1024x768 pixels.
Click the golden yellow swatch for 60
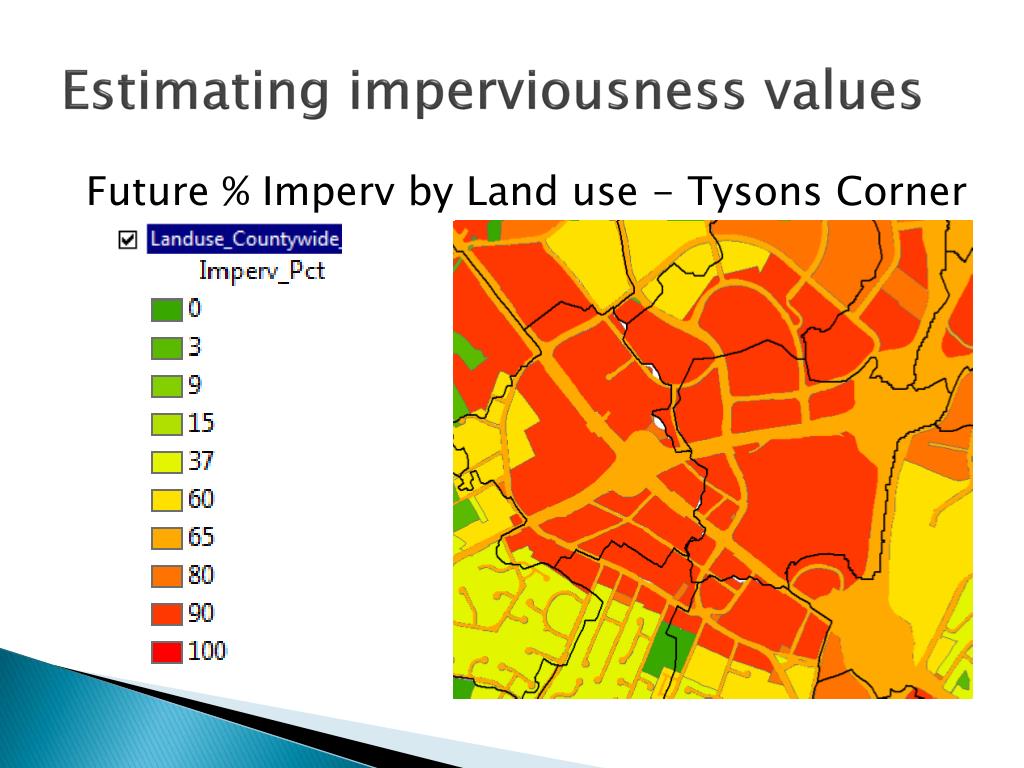167,500
